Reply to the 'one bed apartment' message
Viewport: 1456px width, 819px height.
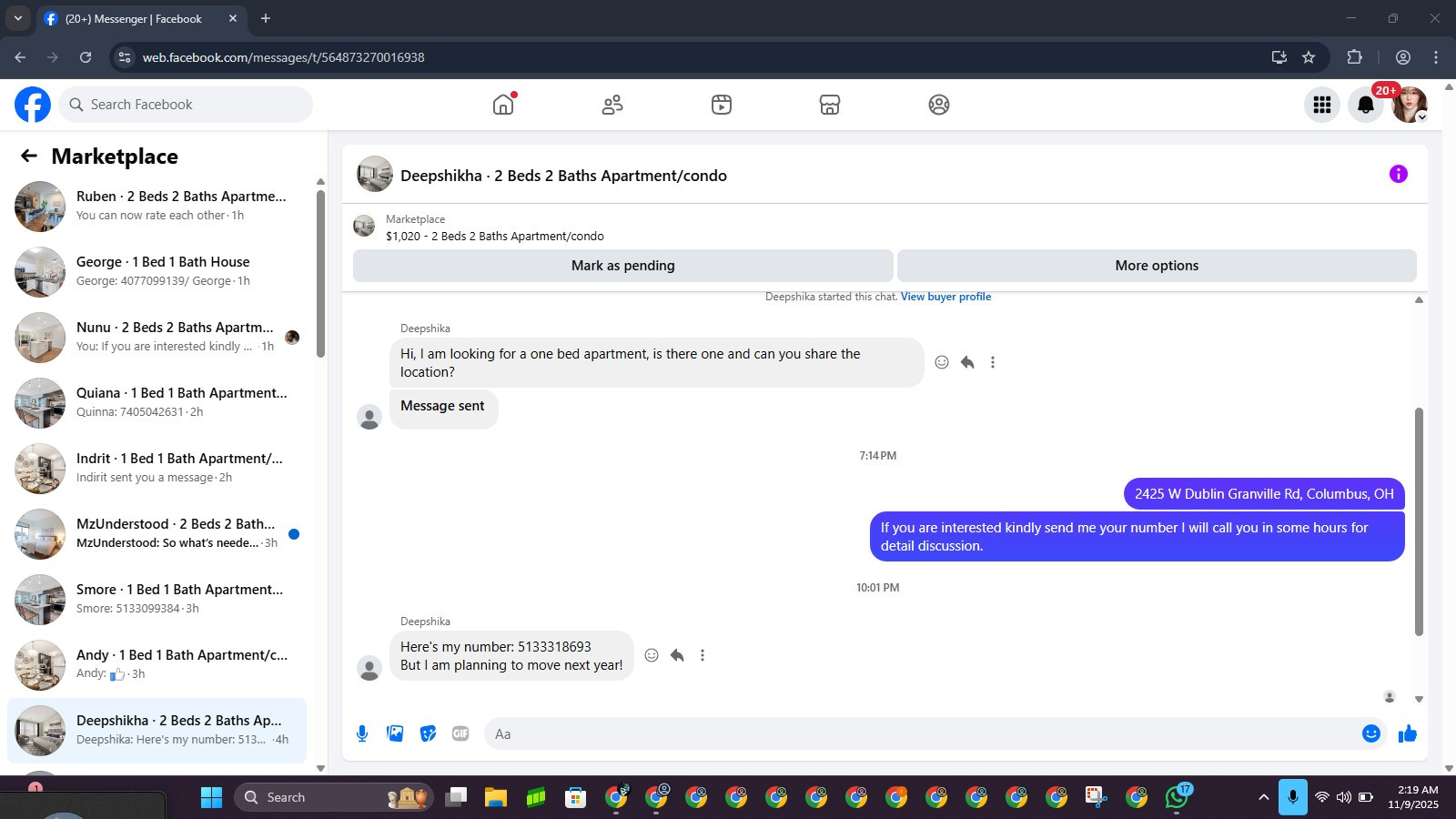click(x=967, y=362)
